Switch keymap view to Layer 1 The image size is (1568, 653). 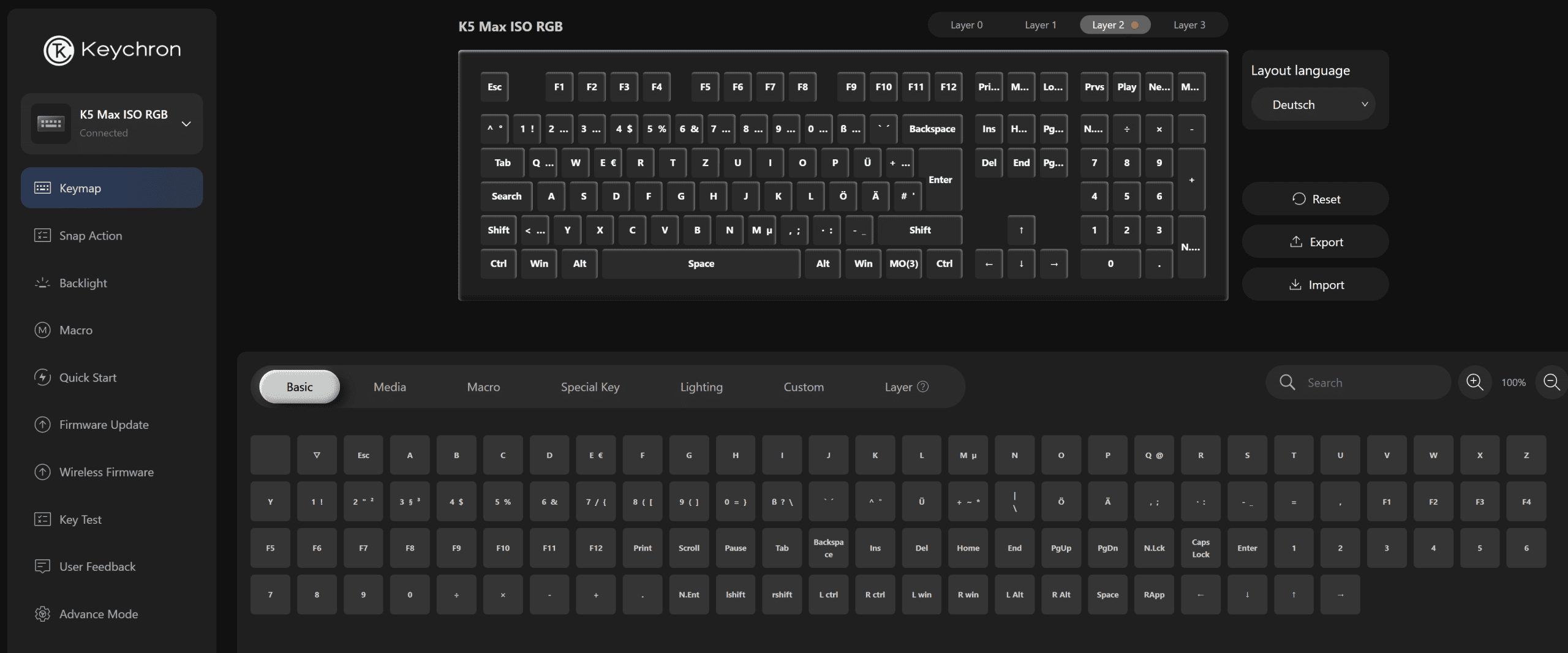pyautogui.click(x=1040, y=25)
